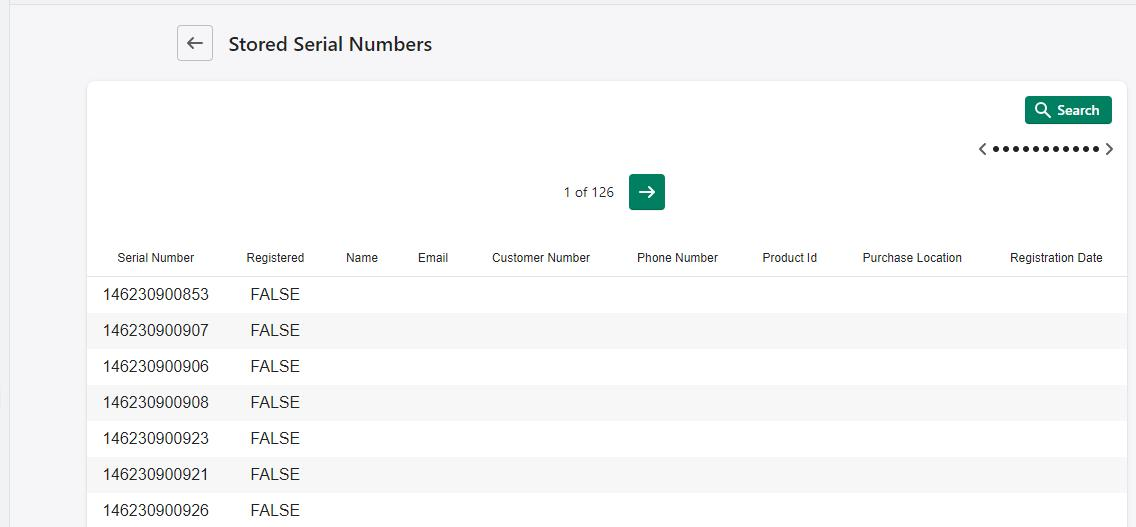The image size is (1136, 527).
Task: Click the right chevron of column pager
Action: click(x=1109, y=149)
